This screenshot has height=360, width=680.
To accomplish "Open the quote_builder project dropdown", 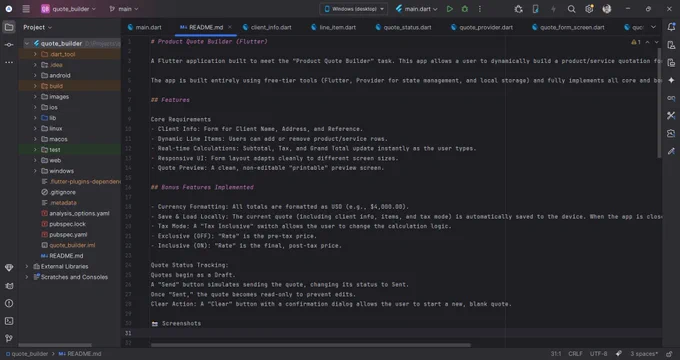I will tap(68, 9).
